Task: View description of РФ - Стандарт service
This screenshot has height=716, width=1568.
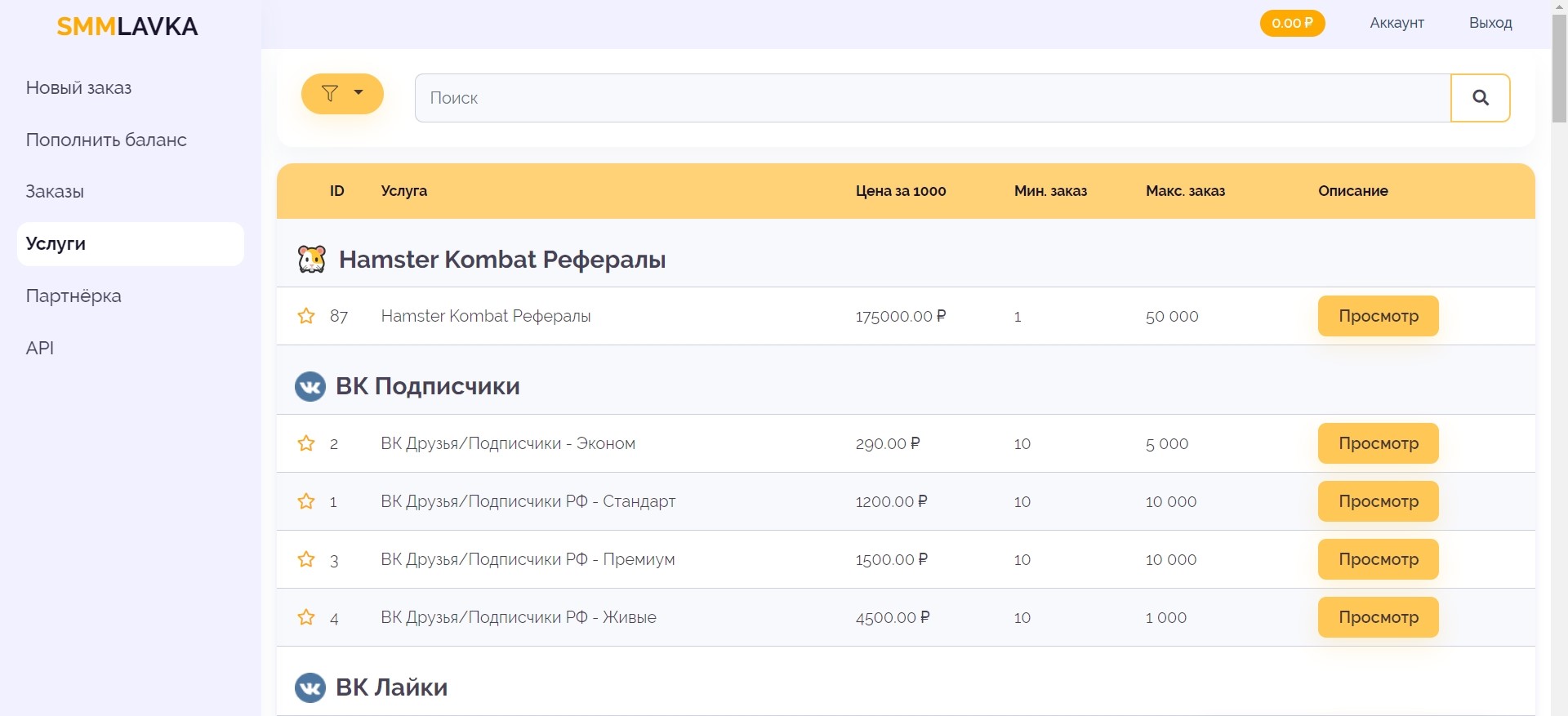Action: 1378,501
